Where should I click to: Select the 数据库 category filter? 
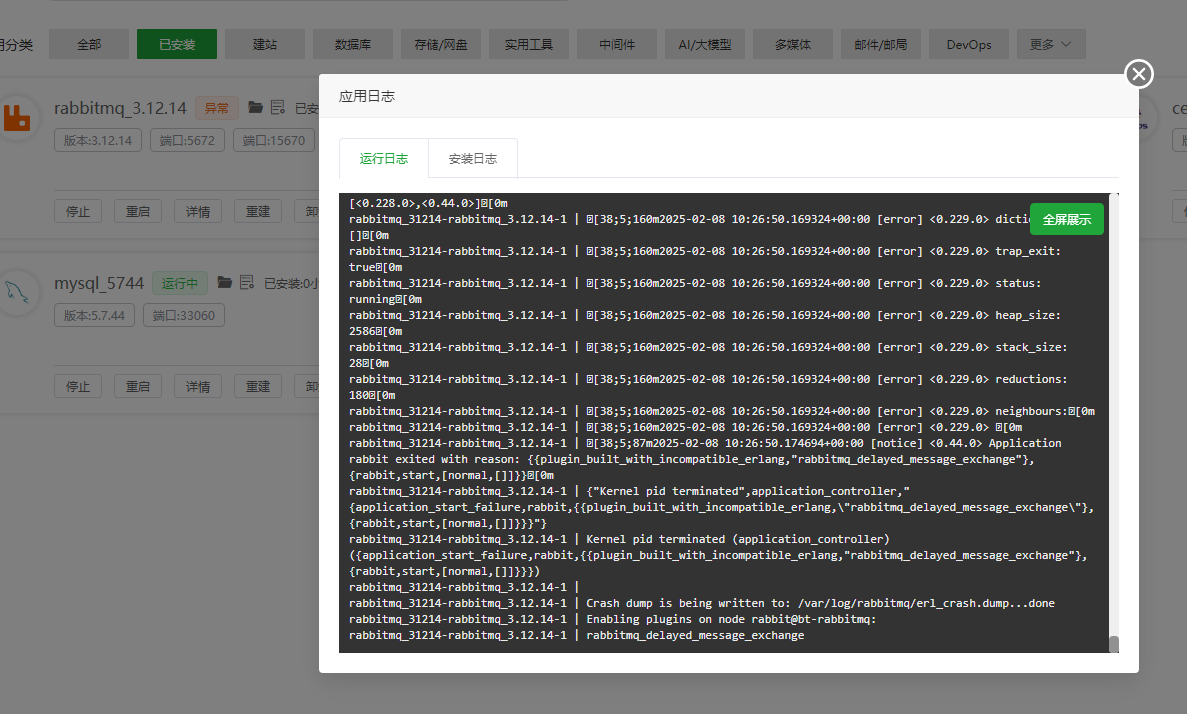[x=353, y=45]
